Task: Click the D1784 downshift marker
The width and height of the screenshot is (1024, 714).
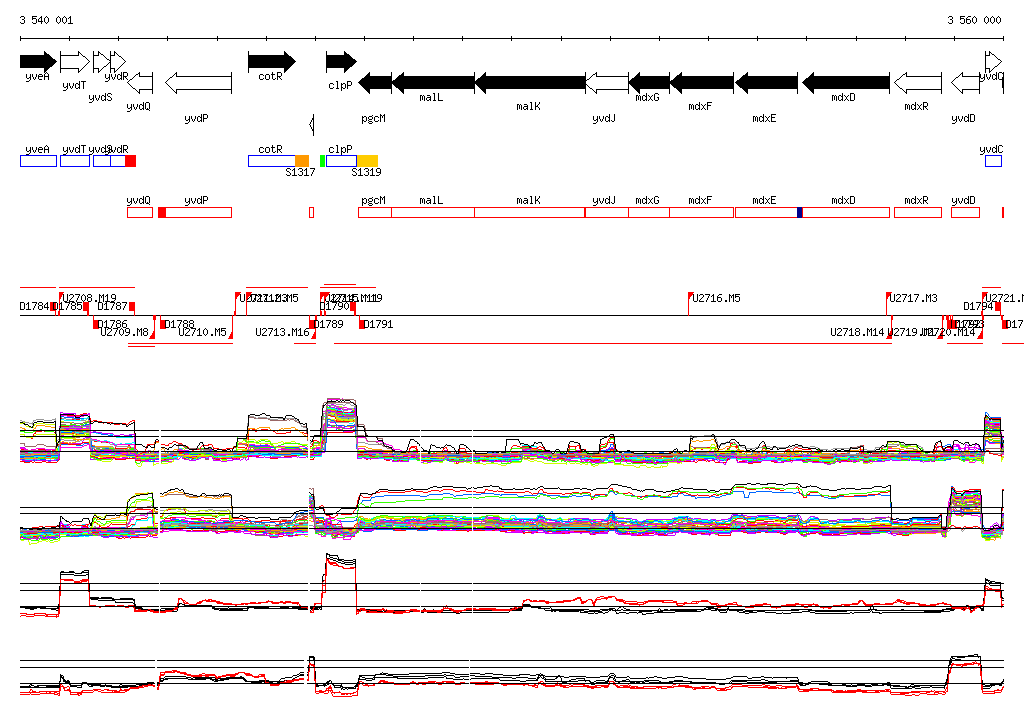Action: (52, 306)
